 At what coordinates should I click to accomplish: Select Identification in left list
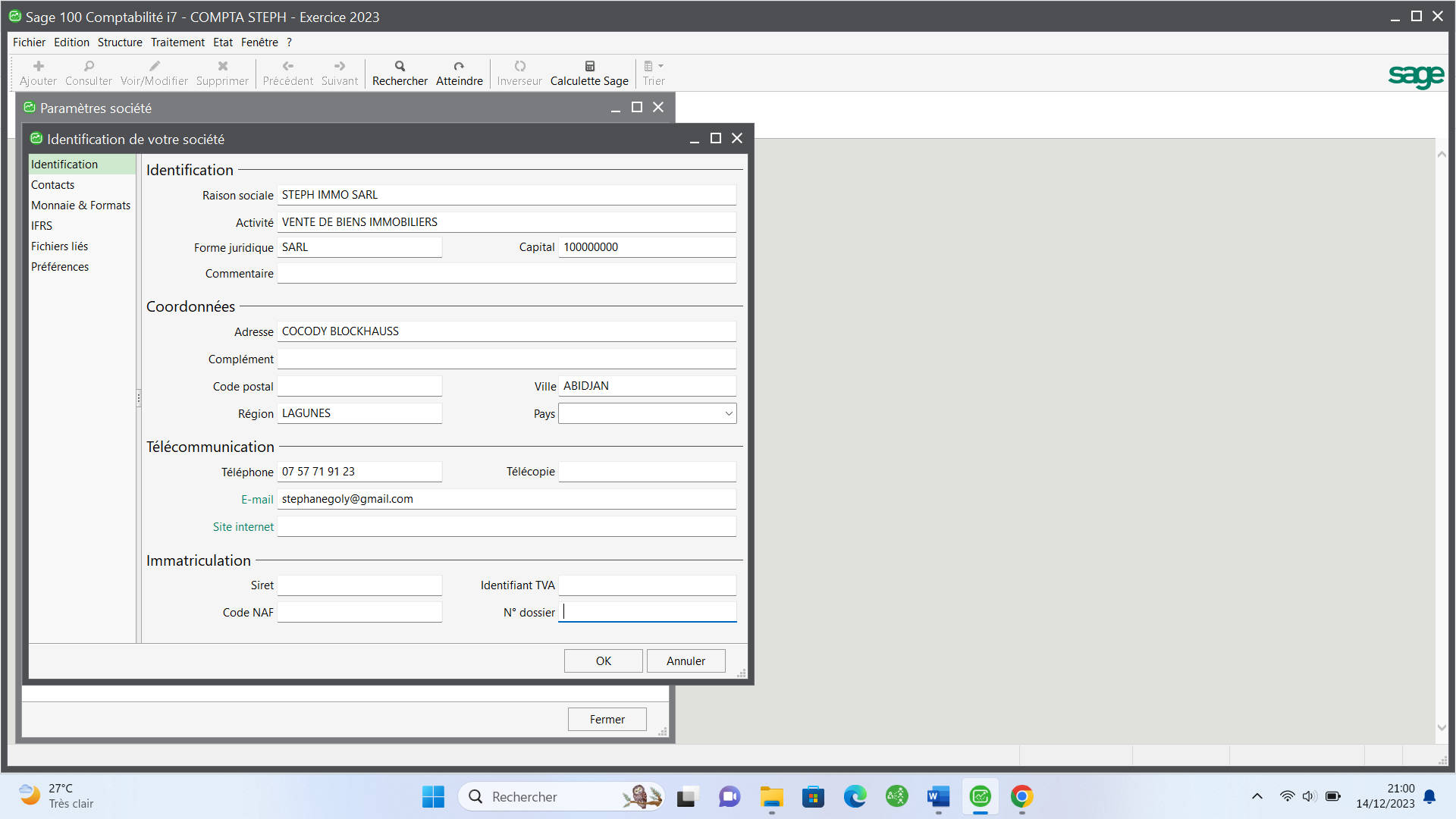tap(82, 165)
